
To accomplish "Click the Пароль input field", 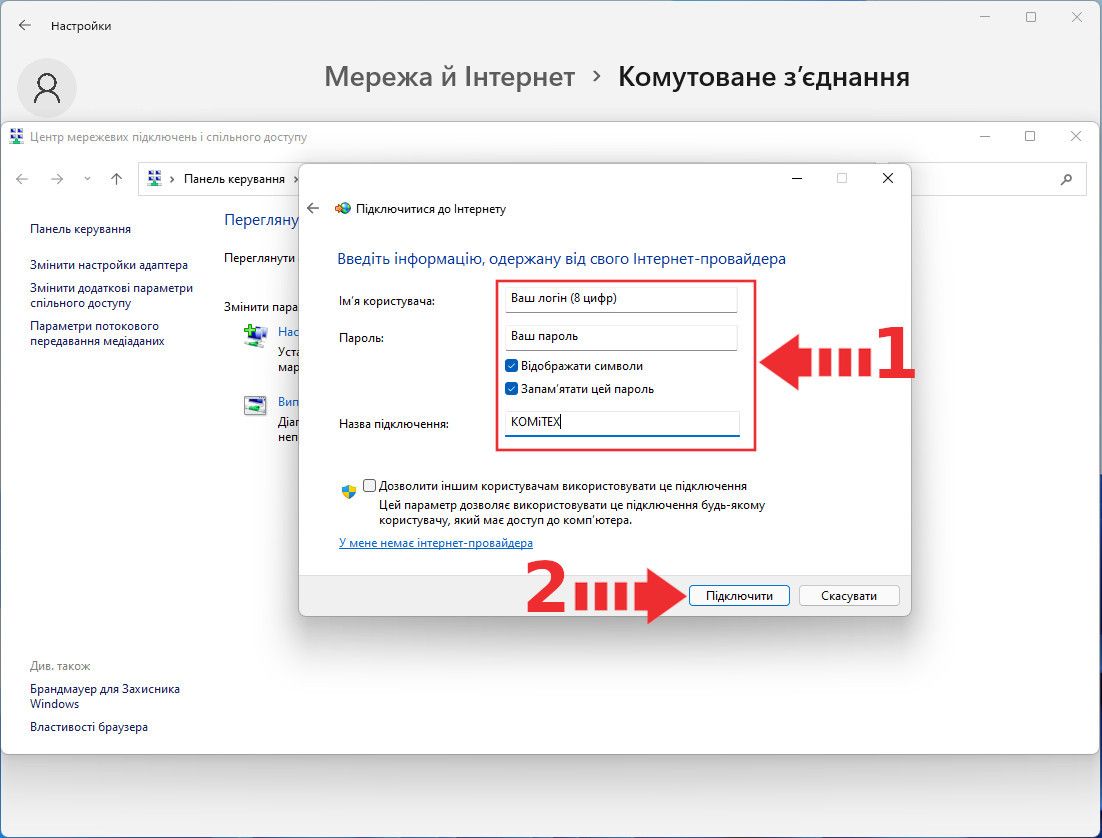I will (621, 337).
